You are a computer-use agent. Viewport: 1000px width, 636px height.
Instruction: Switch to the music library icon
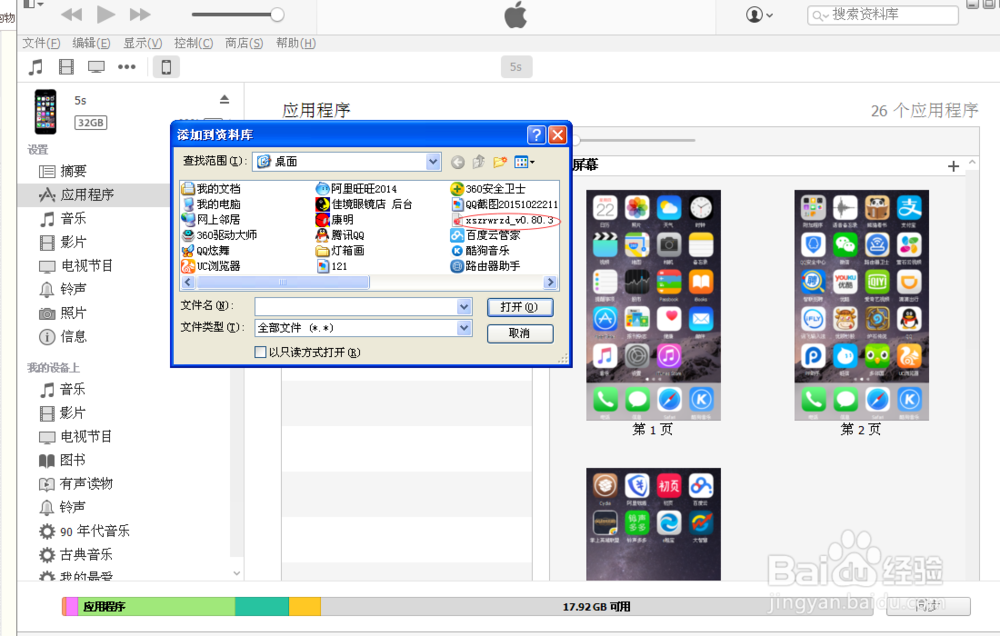36,67
